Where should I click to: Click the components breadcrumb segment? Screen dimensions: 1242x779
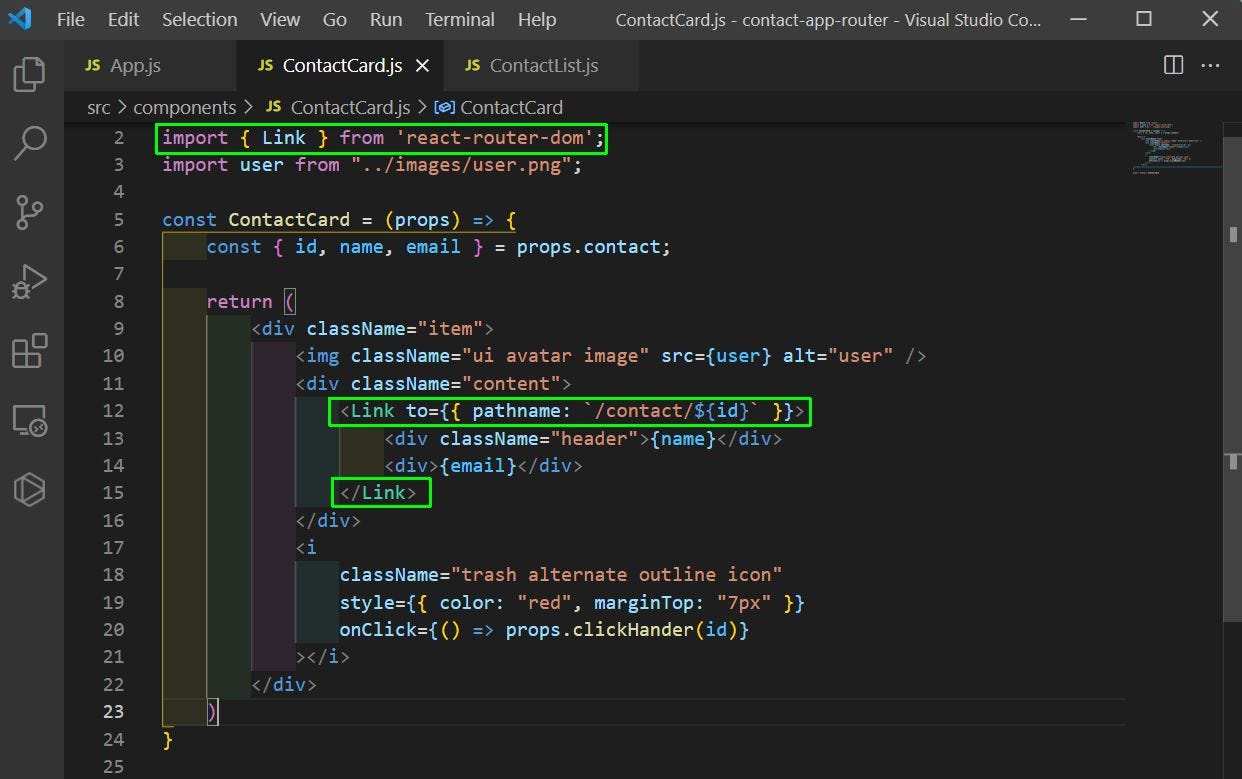click(184, 107)
